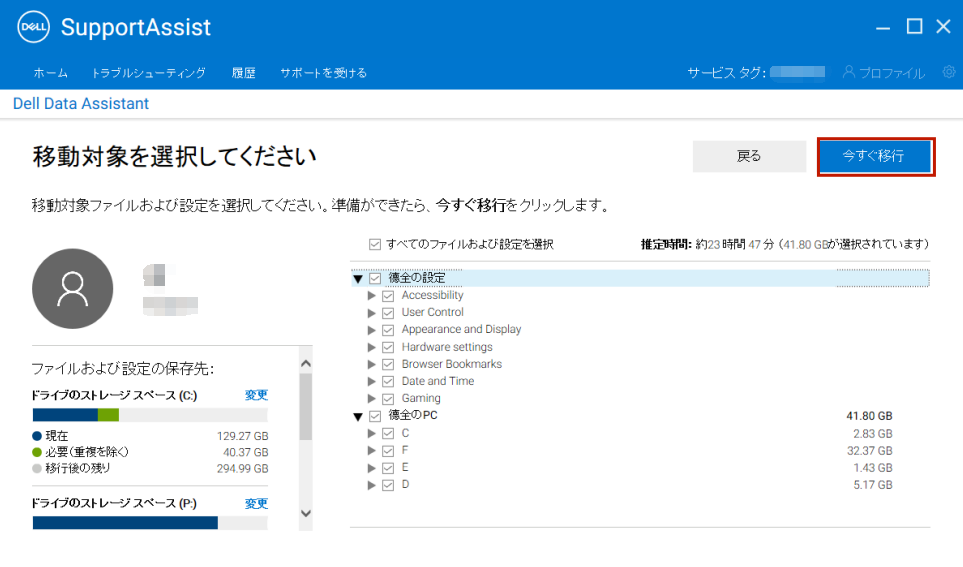Expand the Date and Time node

[x=372, y=381]
